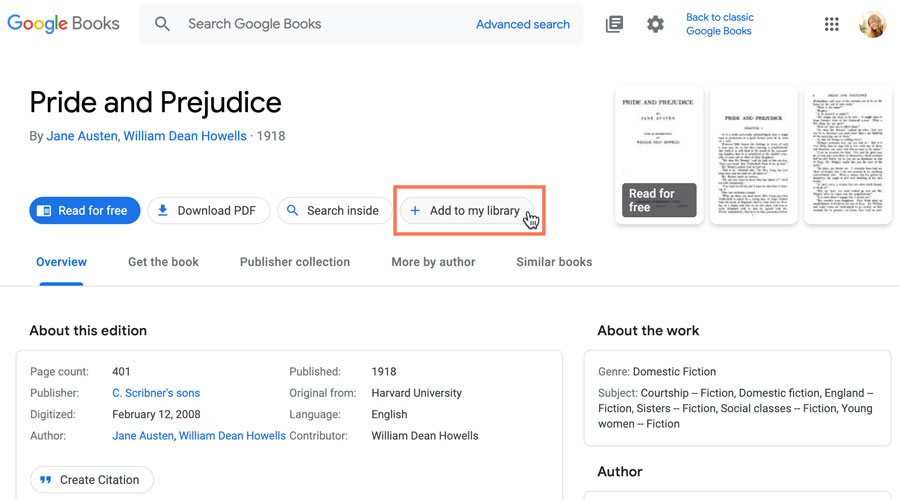This screenshot has height=500, width=900.
Task: Click the Create Citation button
Action: click(x=92, y=479)
